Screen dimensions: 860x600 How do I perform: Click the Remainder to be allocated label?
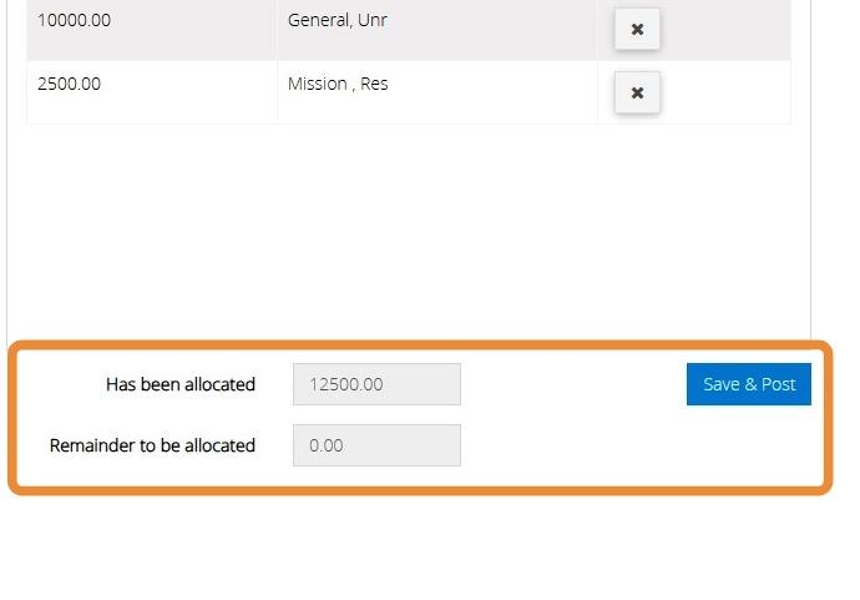click(152, 445)
